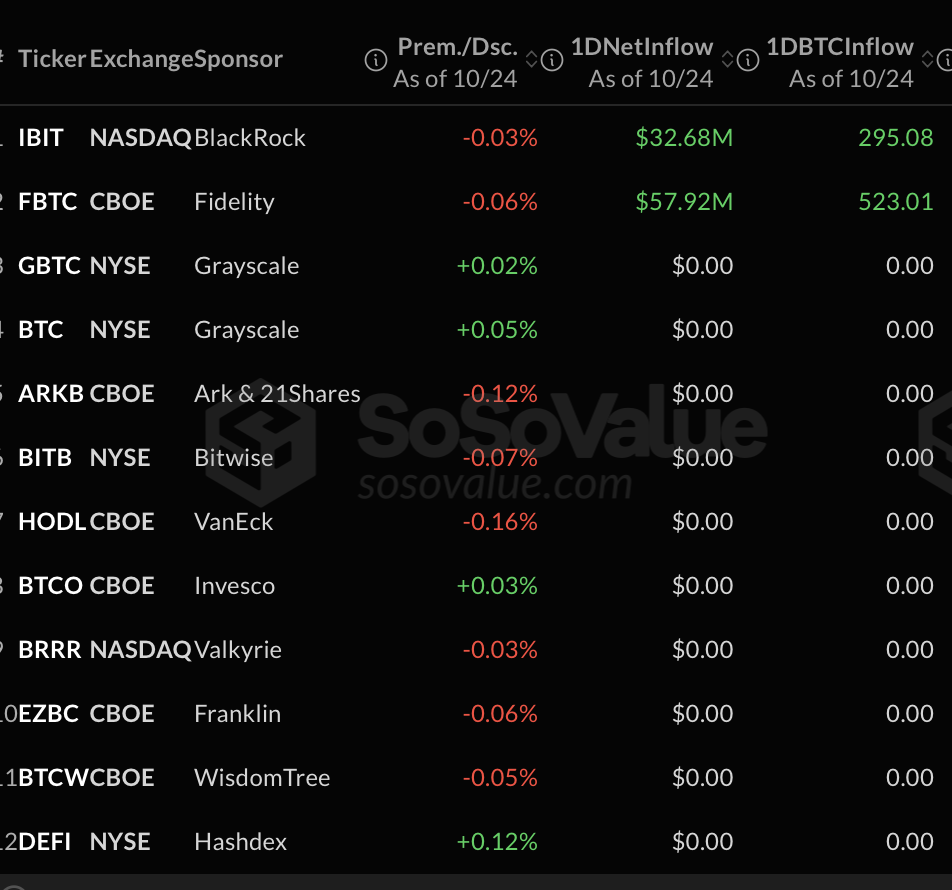Click the info icon beside Prem./Dsc. header
The width and height of the screenshot is (952, 890).
376,61
